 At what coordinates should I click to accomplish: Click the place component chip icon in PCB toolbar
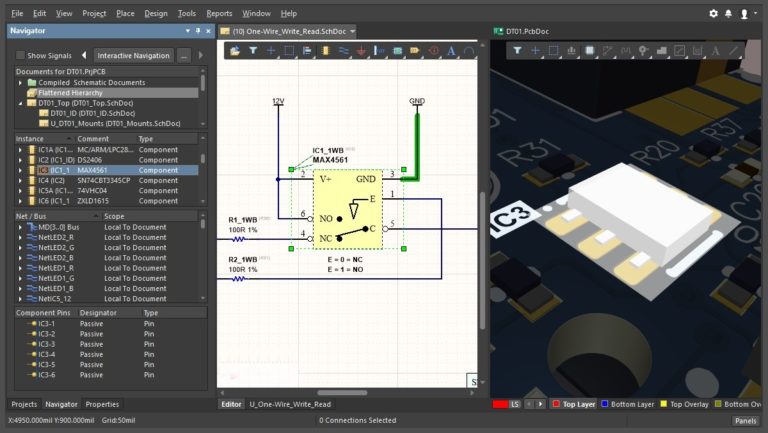coord(590,50)
